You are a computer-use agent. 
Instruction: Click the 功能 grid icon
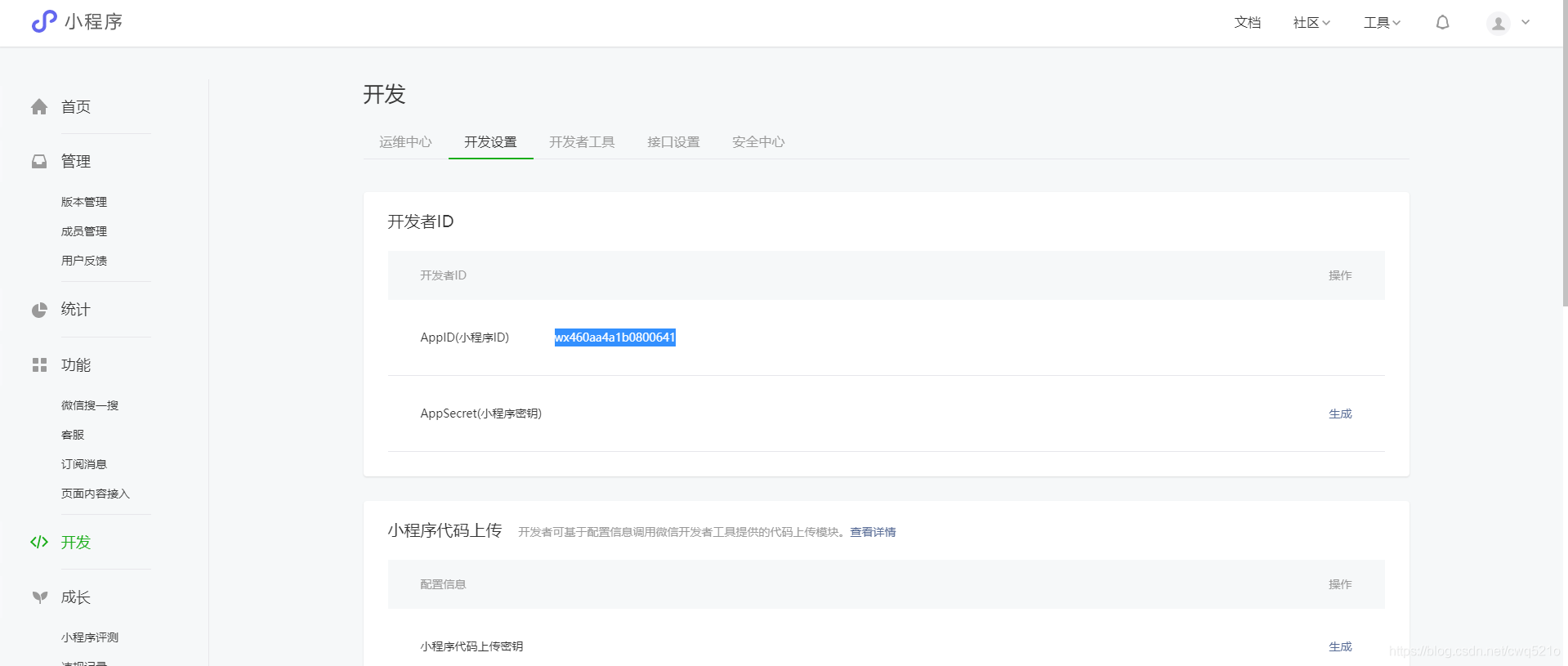39,365
